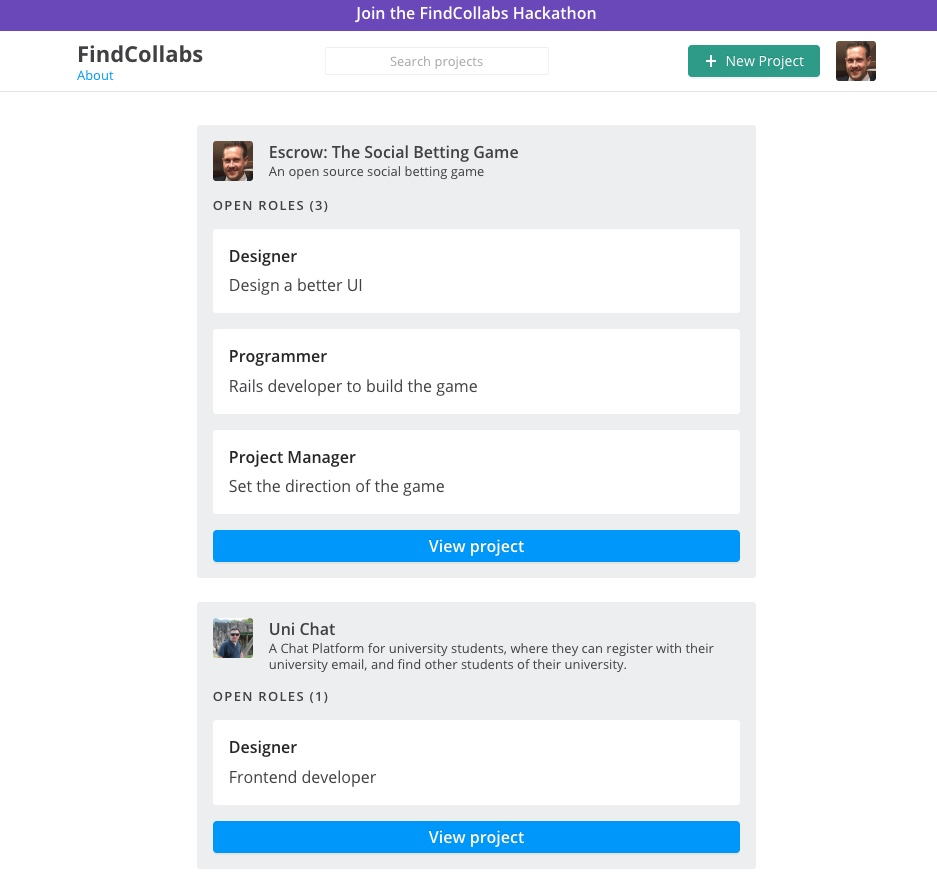The image size is (937, 873).
Task: Open the Uni Chat project title
Action: coord(302,629)
